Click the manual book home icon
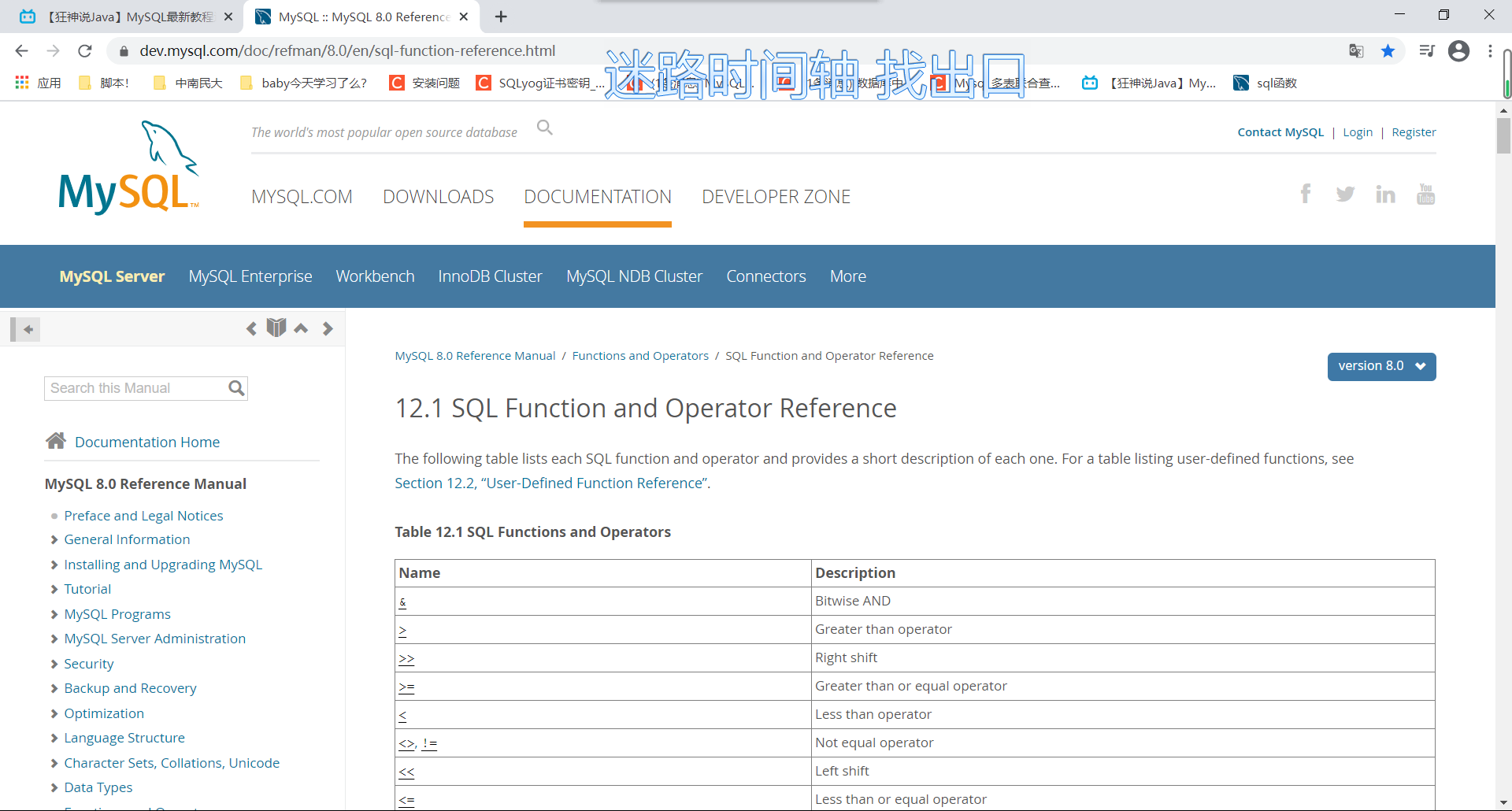 [276, 328]
